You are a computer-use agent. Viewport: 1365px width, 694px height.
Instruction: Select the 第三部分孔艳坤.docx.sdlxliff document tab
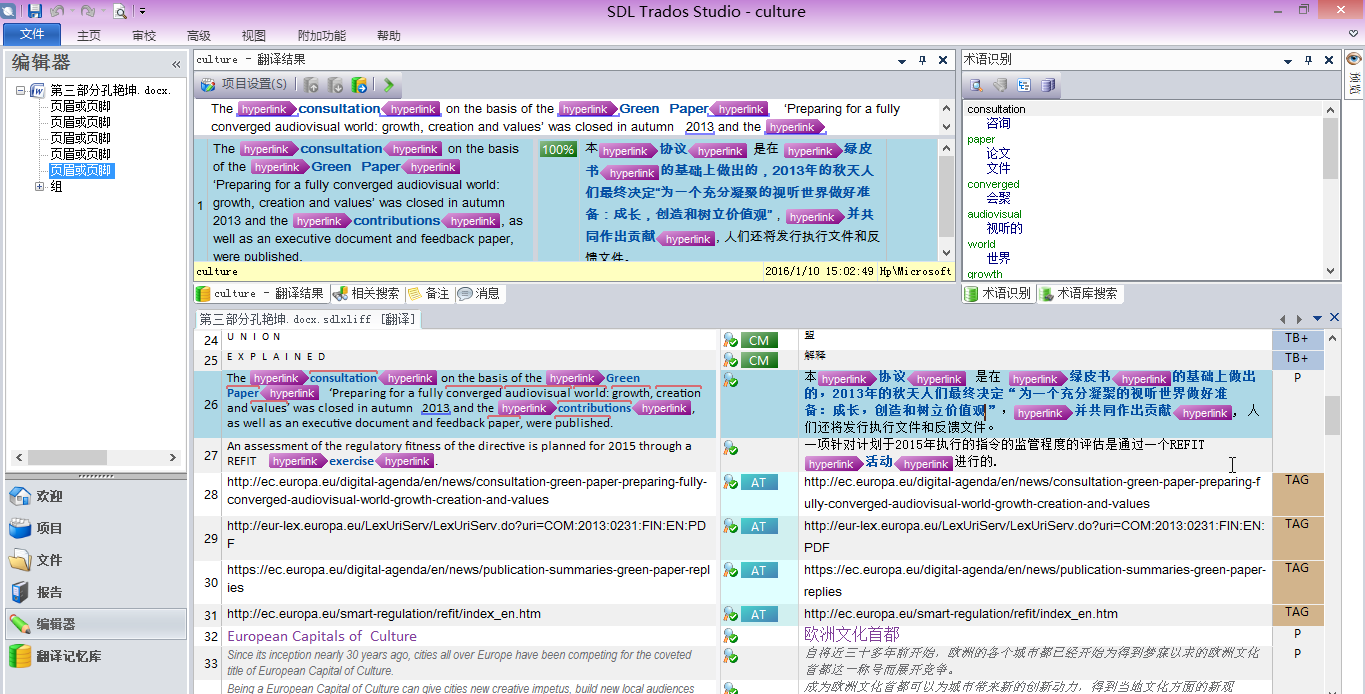click(307, 319)
